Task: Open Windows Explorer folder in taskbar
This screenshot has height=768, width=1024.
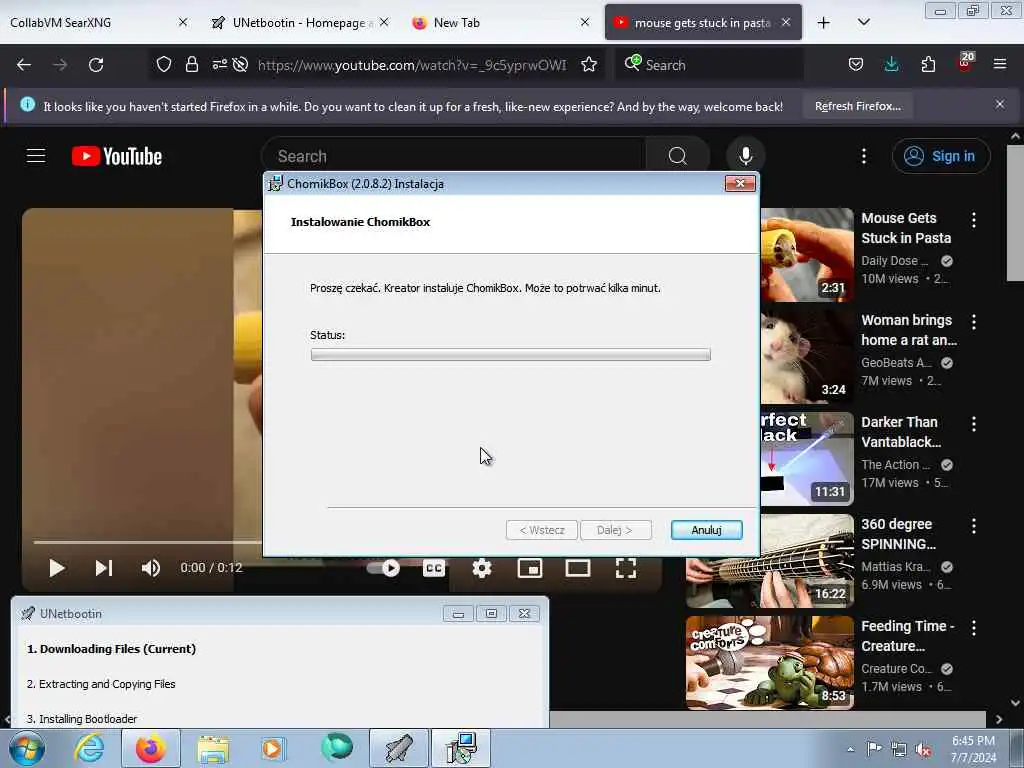Action: coord(213,748)
